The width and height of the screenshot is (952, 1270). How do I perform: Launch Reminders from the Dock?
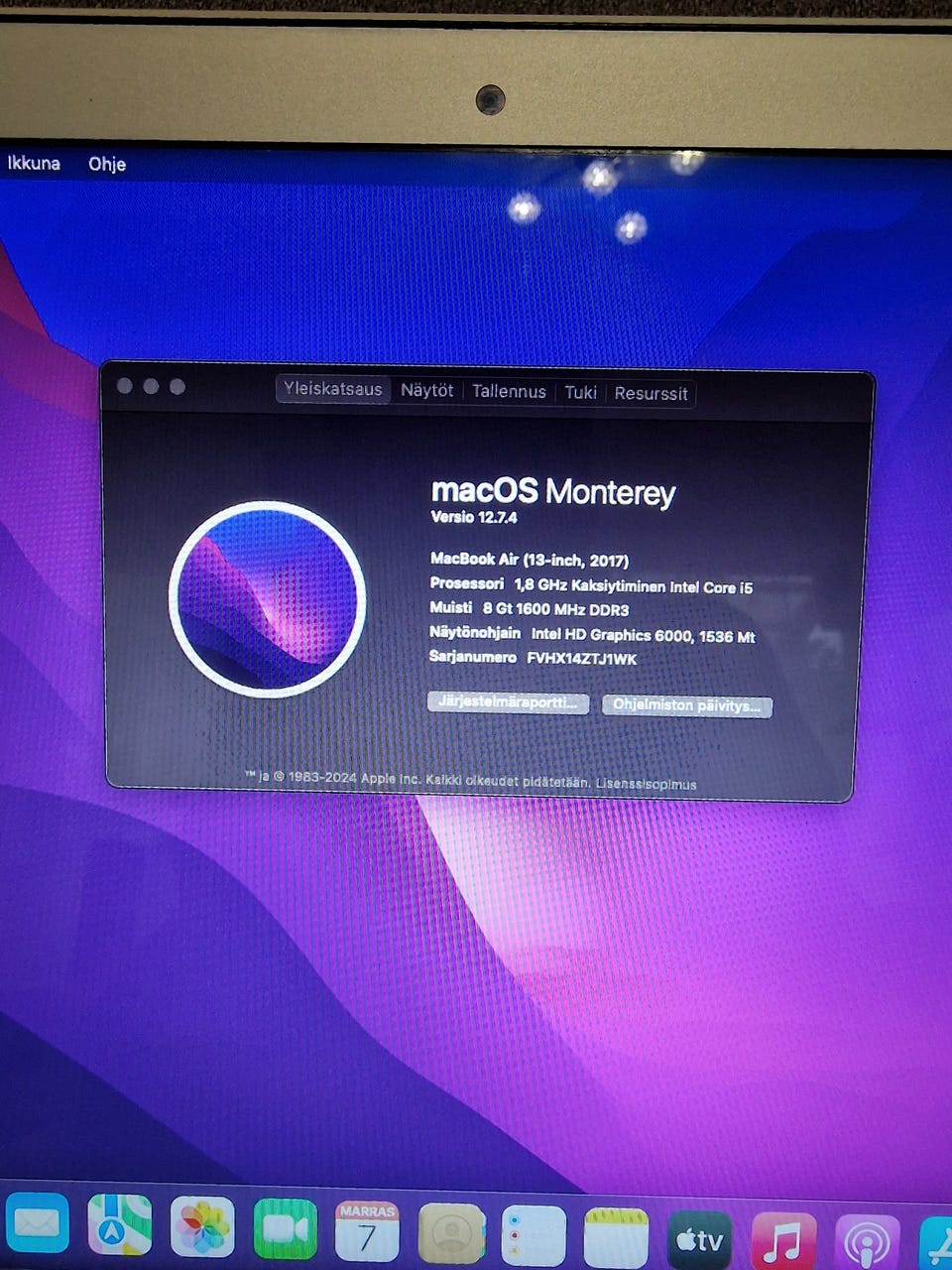click(x=534, y=1236)
